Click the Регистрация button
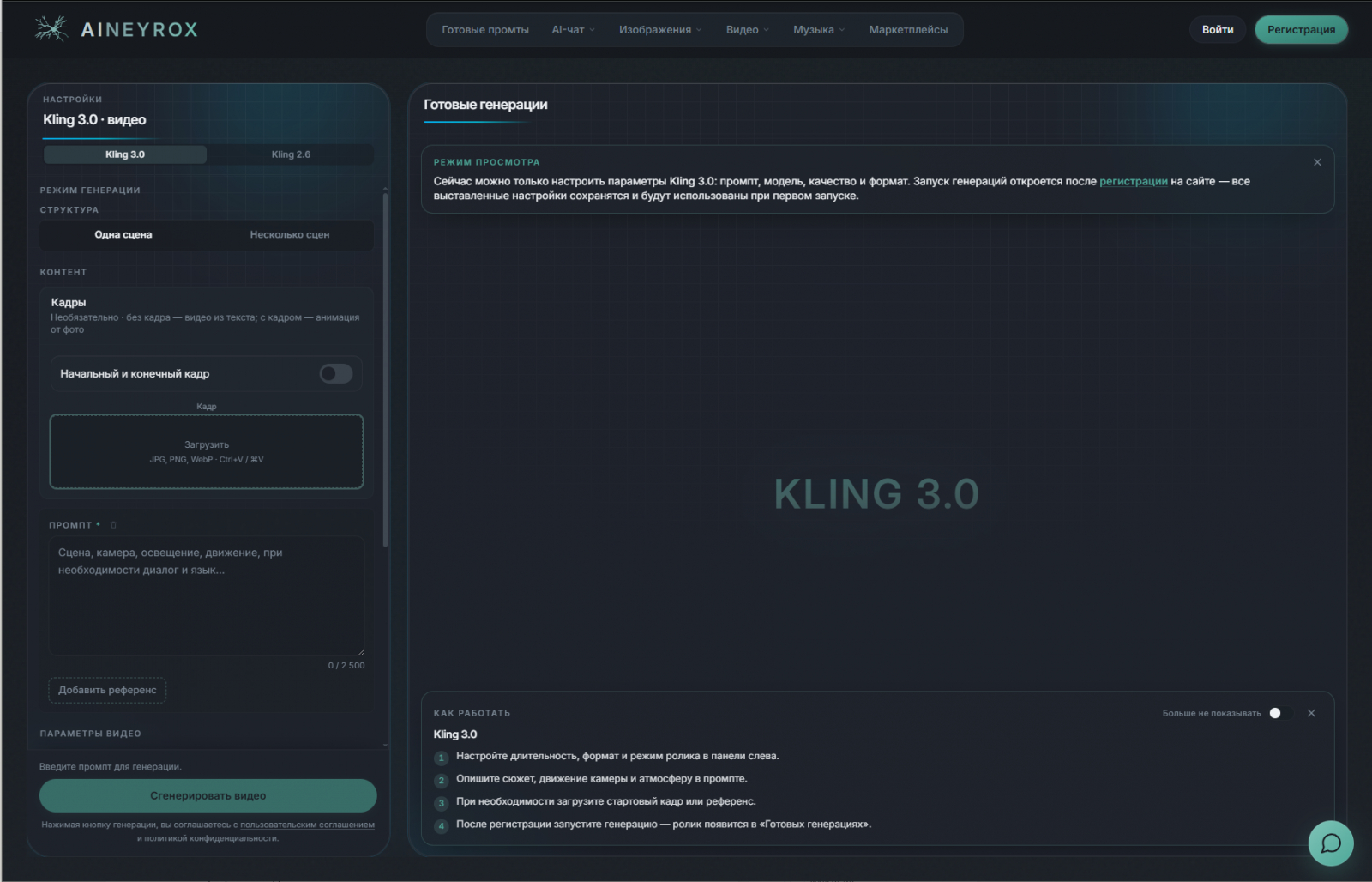This screenshot has height=882, width=1372. click(1301, 30)
